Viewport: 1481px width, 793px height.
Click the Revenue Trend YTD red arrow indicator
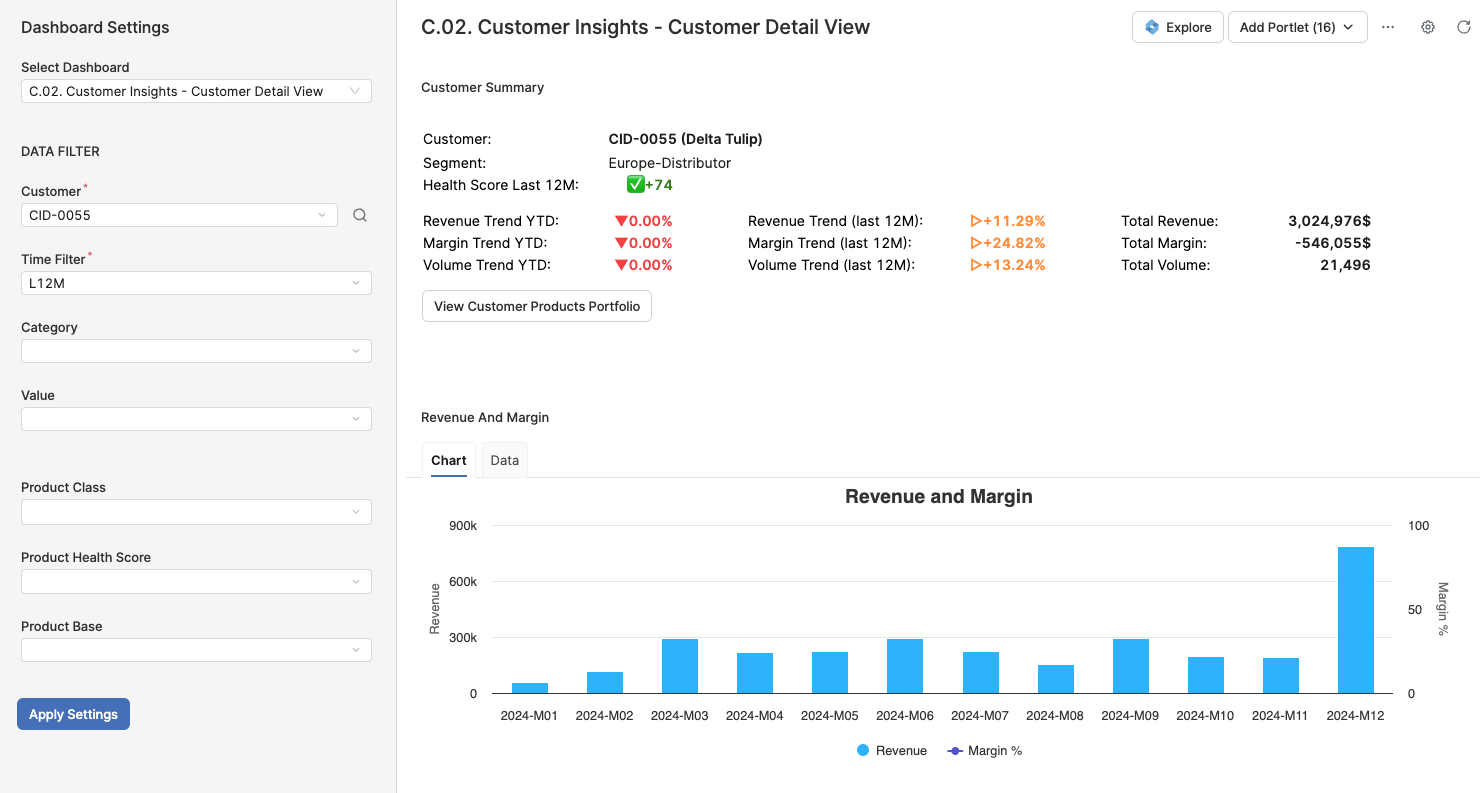click(x=620, y=221)
